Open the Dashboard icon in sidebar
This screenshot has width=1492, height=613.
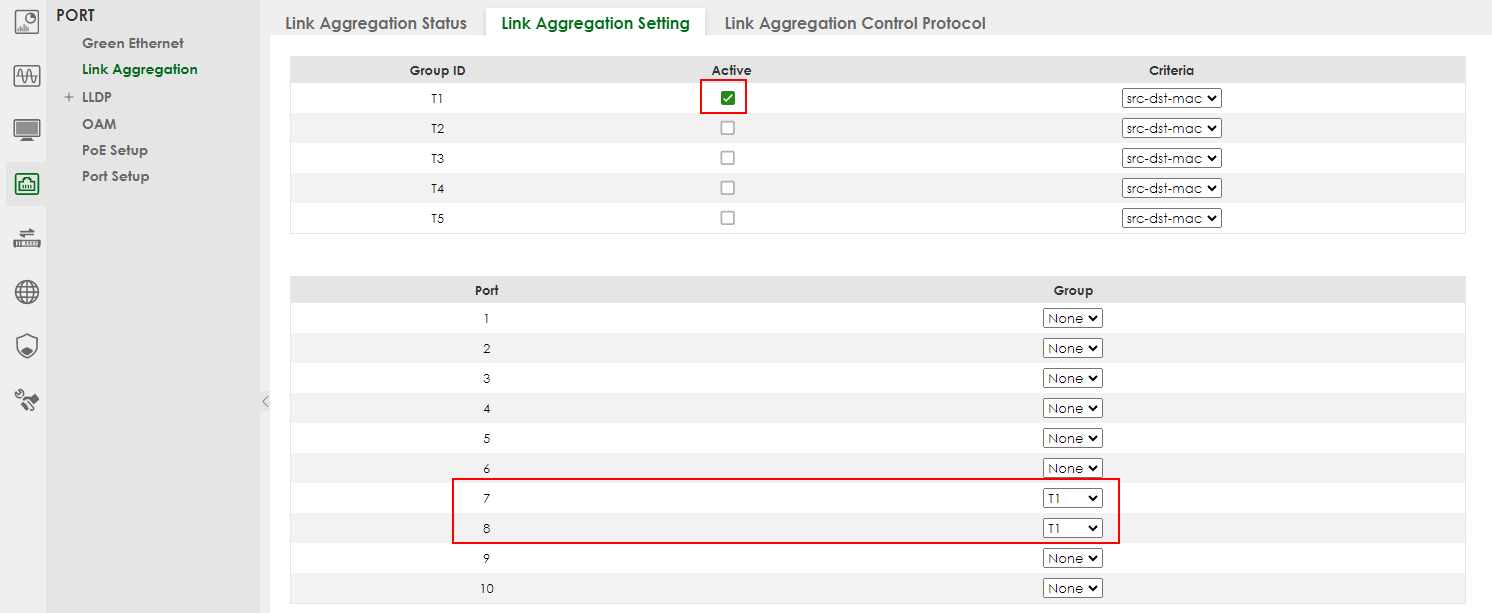click(26, 21)
